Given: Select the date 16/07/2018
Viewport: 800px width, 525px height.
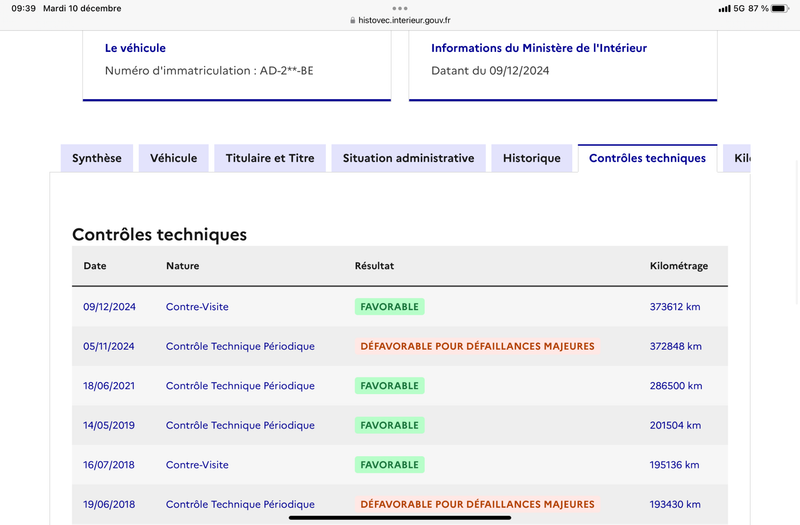Looking at the screenshot, I should pyautogui.click(x=109, y=465).
